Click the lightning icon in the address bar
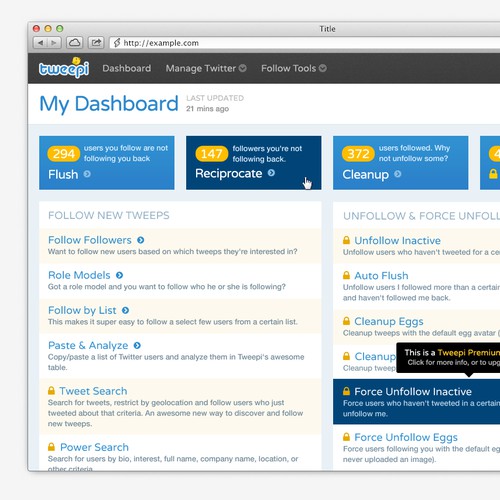The image size is (500, 500). (117, 43)
